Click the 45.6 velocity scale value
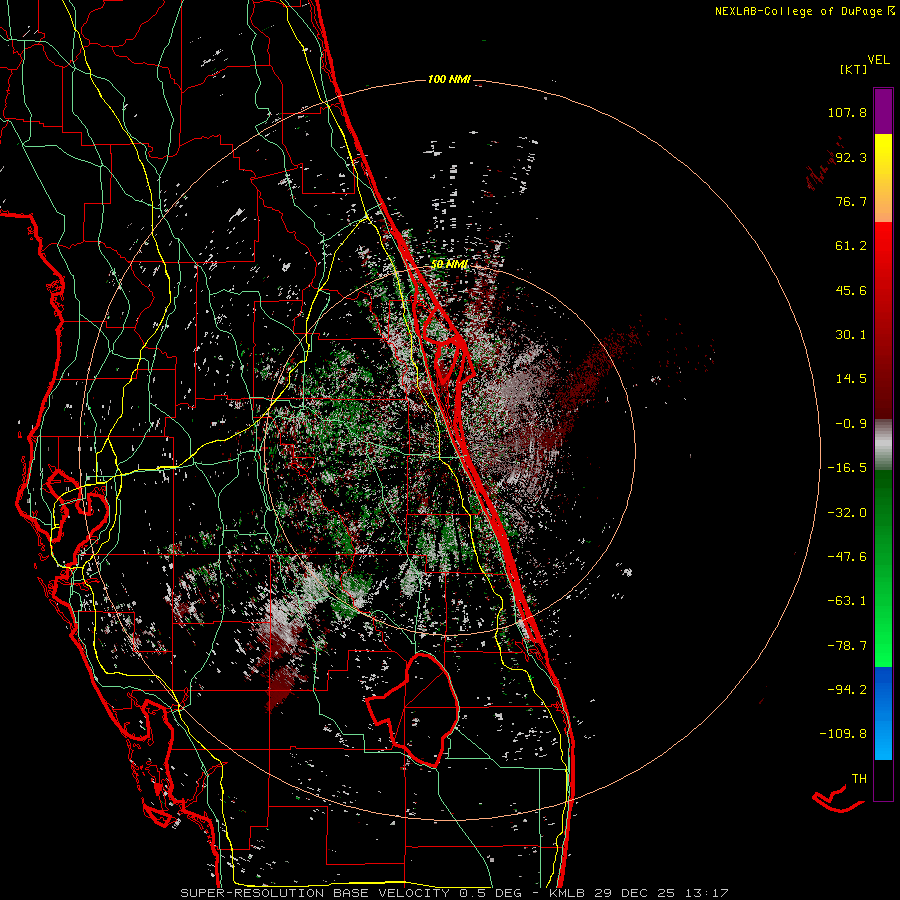Screen dimensions: 900x900 [x=851, y=290]
